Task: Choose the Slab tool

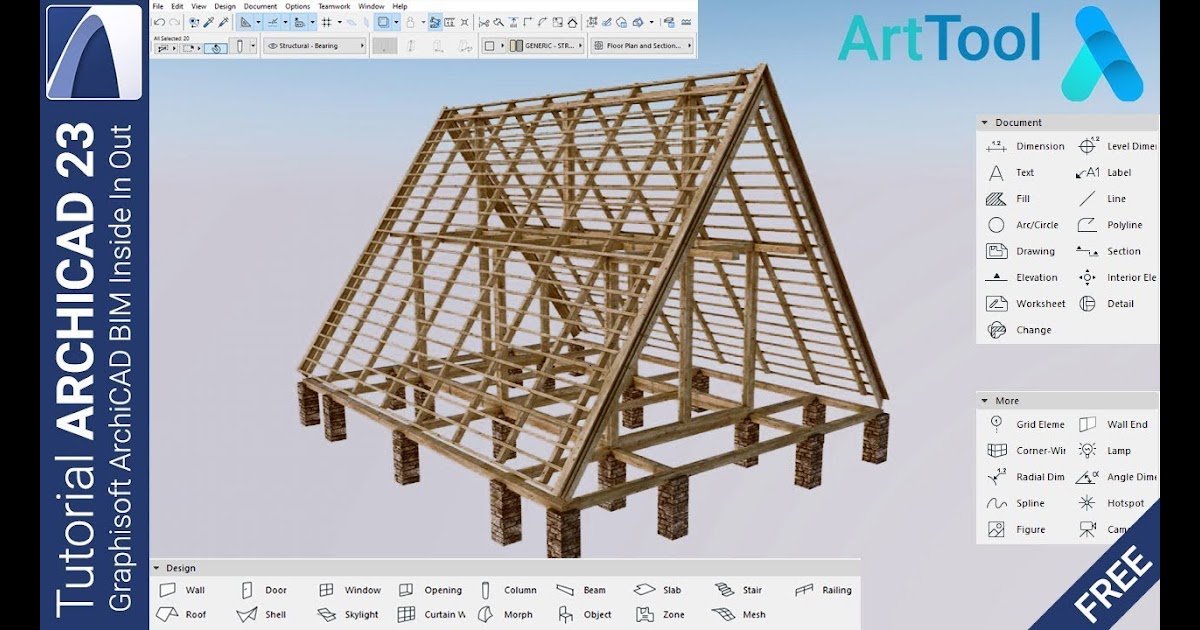Action: click(659, 590)
